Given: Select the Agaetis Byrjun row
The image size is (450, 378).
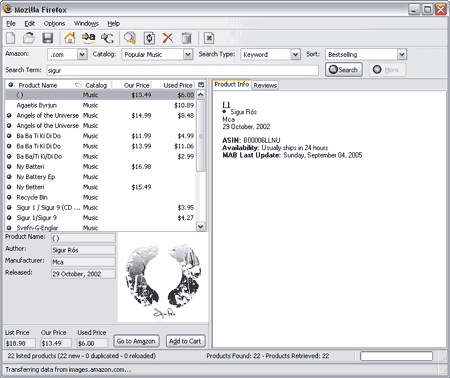Looking at the screenshot, I should [x=101, y=105].
